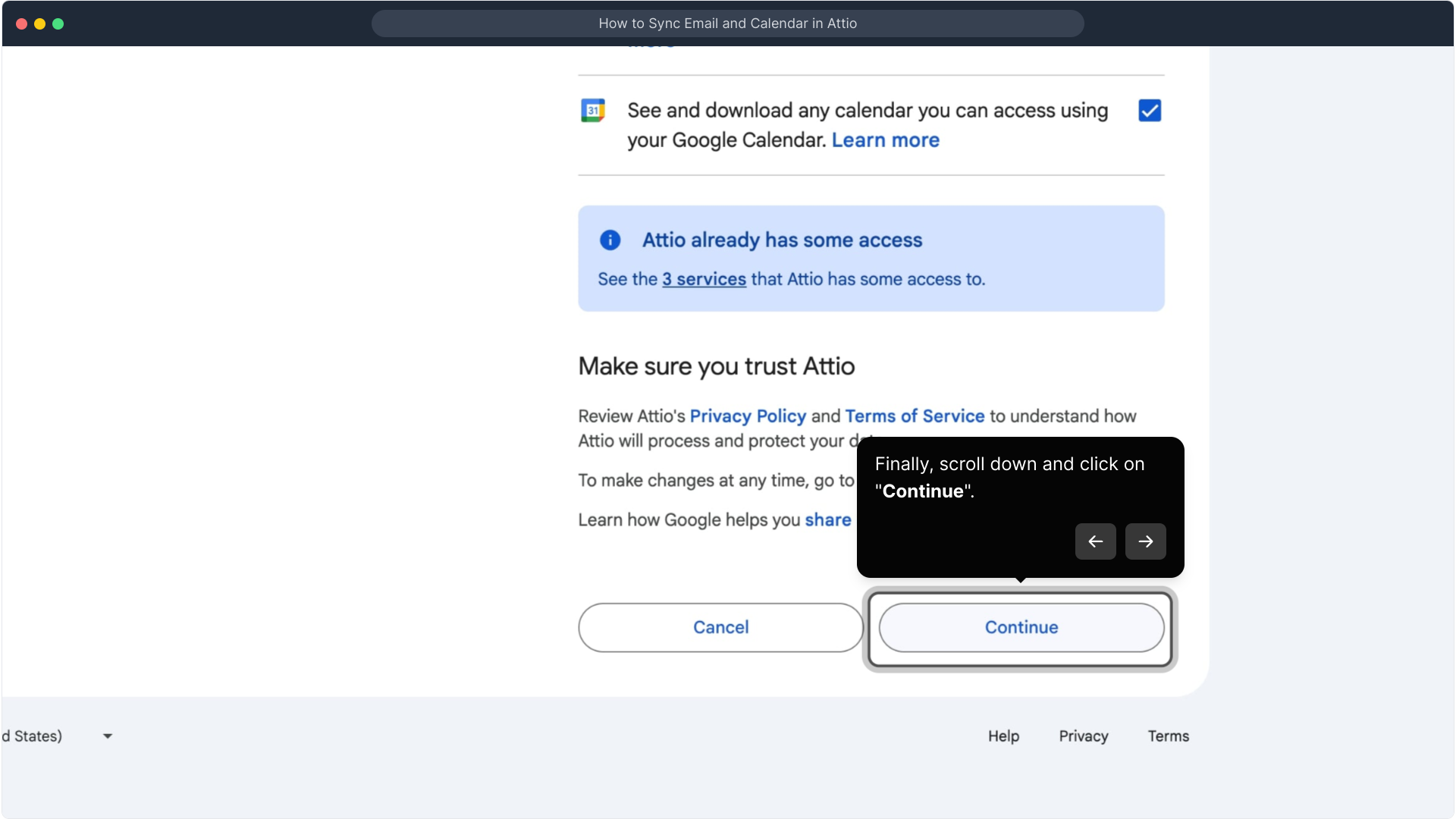This screenshot has width=1456, height=819.
Task: Open the language dropdown arrow
Action: [108, 736]
